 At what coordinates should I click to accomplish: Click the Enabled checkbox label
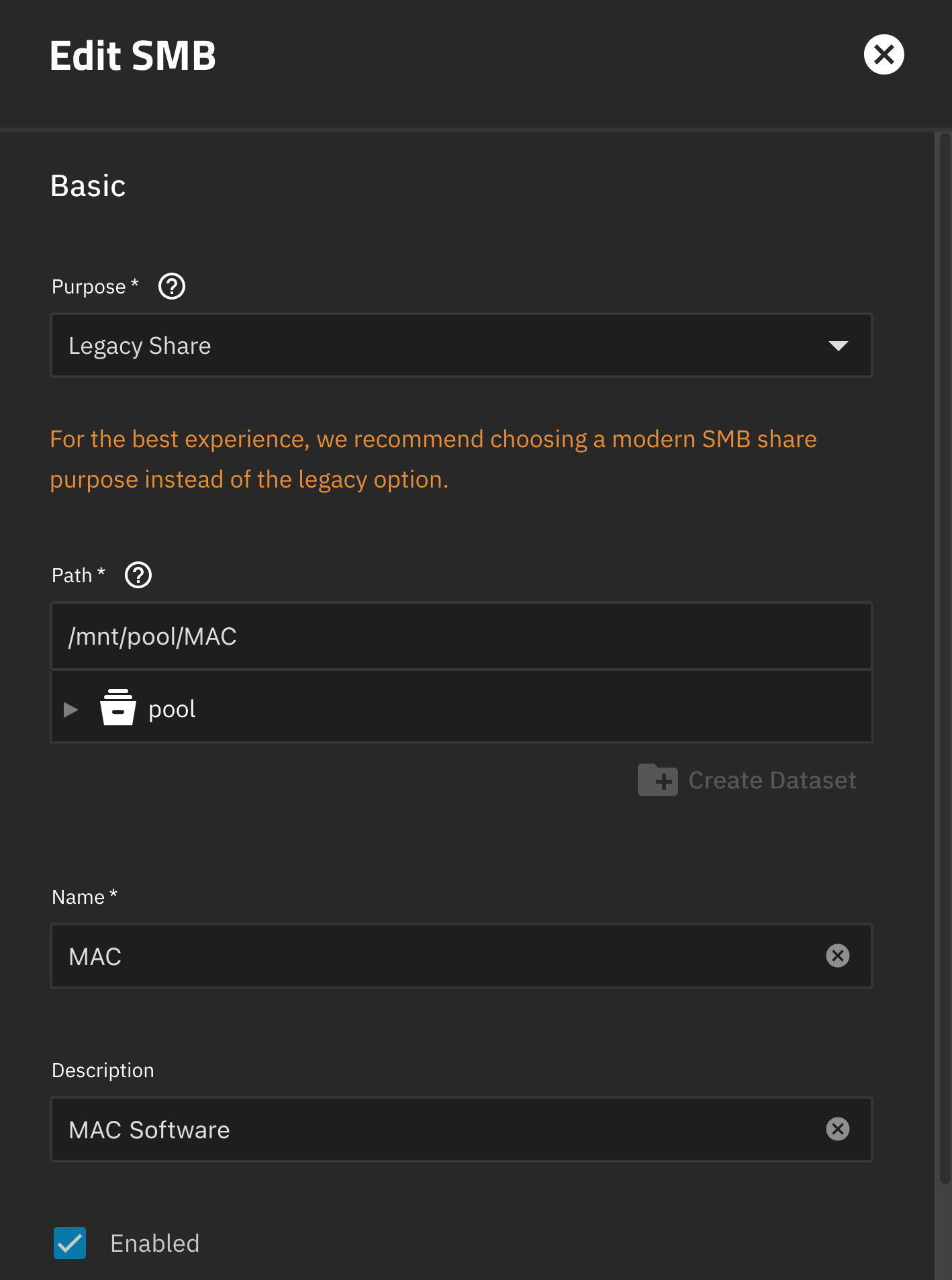155,1244
